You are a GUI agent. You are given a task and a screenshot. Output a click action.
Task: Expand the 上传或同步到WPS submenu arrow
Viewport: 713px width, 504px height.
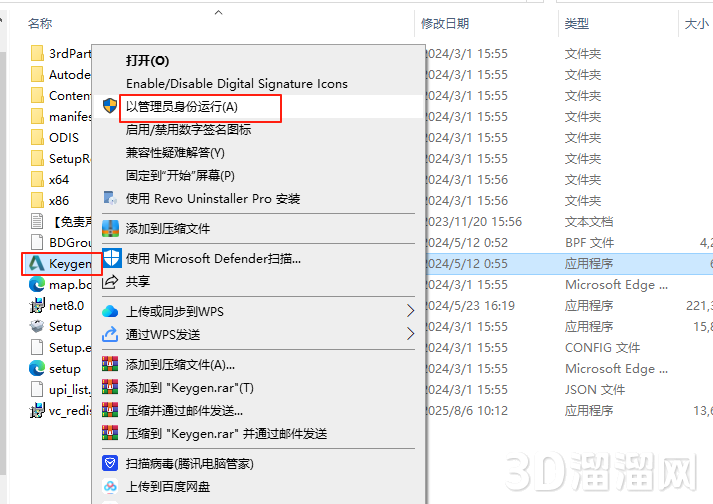pos(410,311)
